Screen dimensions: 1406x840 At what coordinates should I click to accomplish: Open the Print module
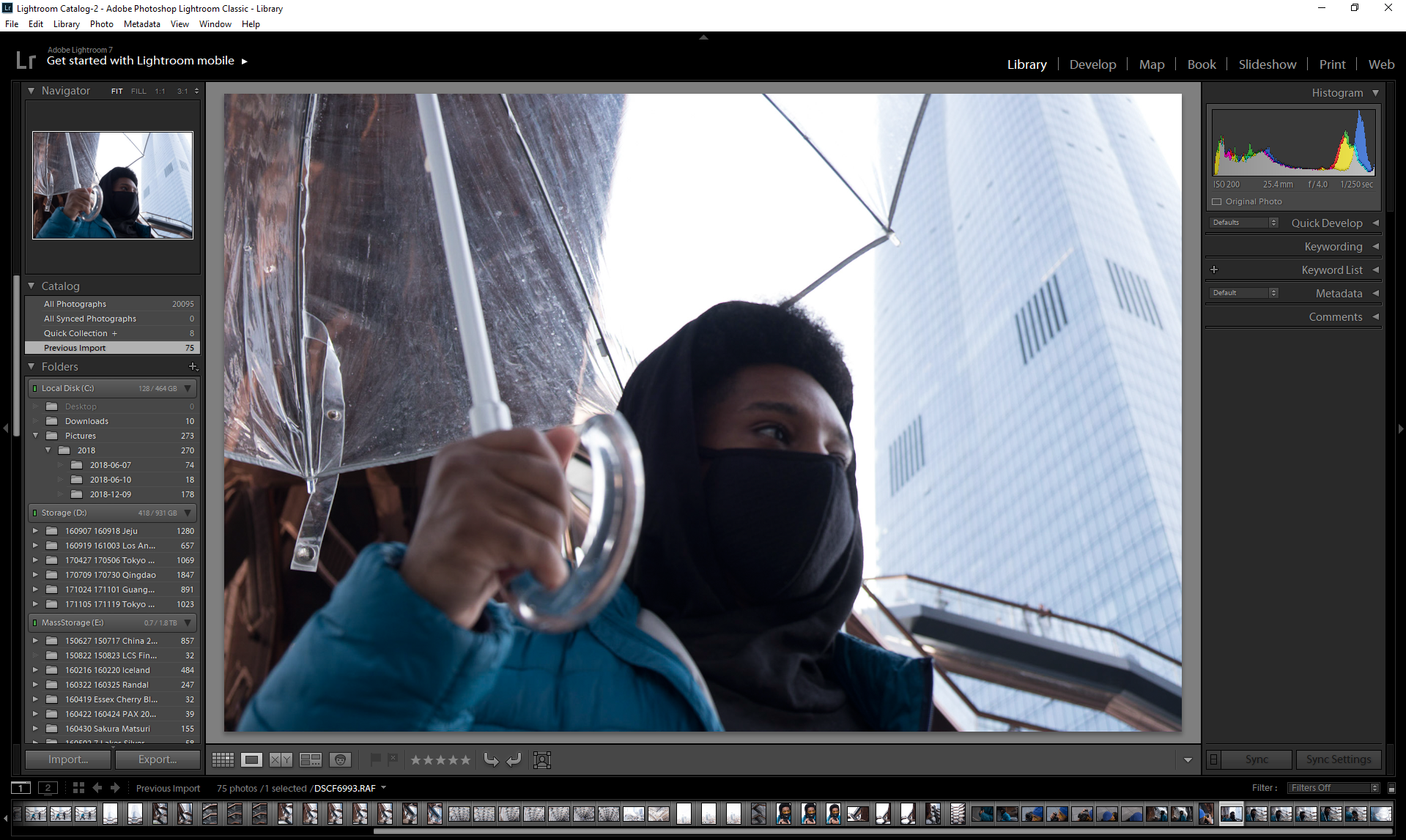point(1332,64)
